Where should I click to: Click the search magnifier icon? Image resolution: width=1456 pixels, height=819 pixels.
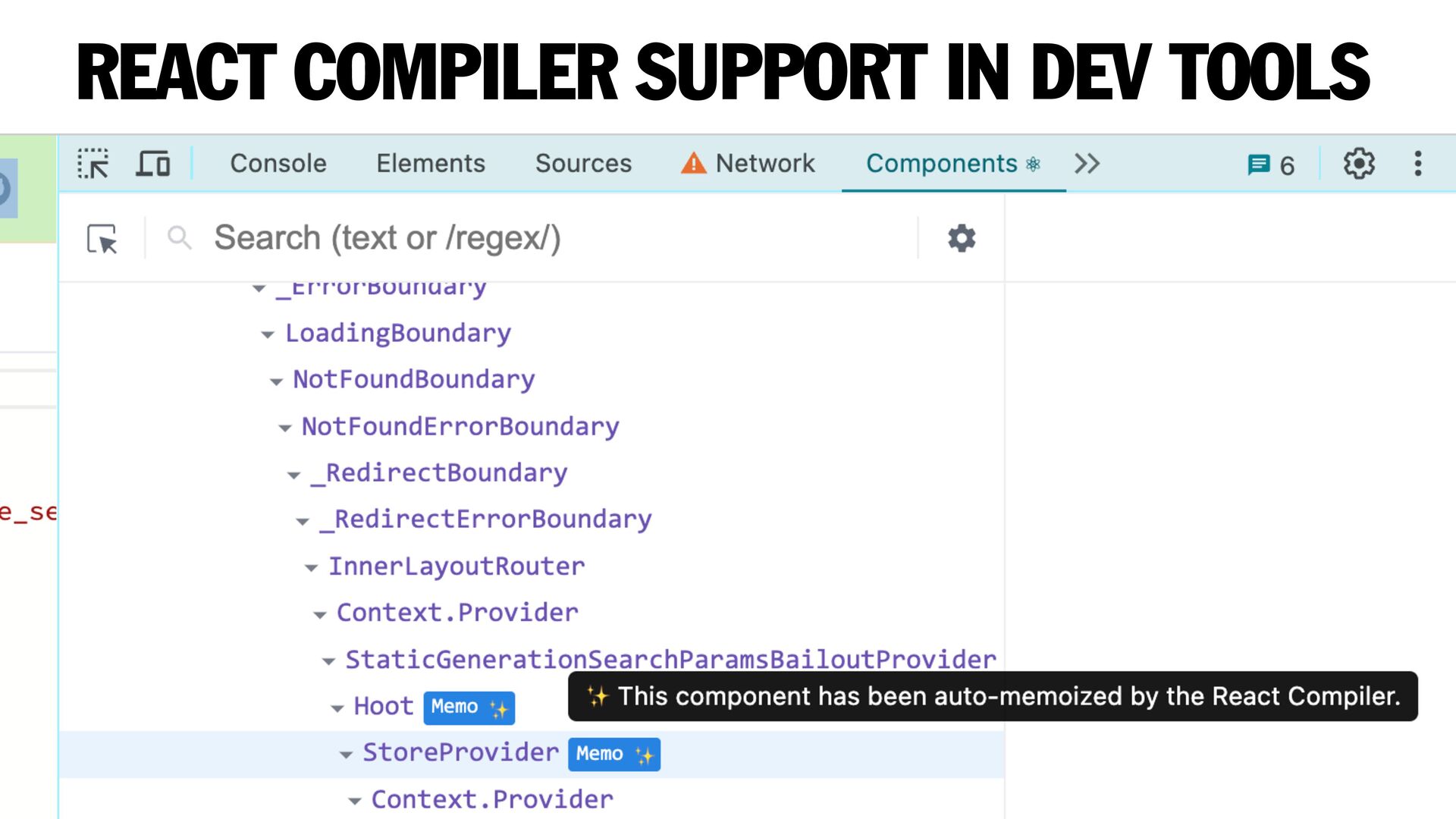180,238
